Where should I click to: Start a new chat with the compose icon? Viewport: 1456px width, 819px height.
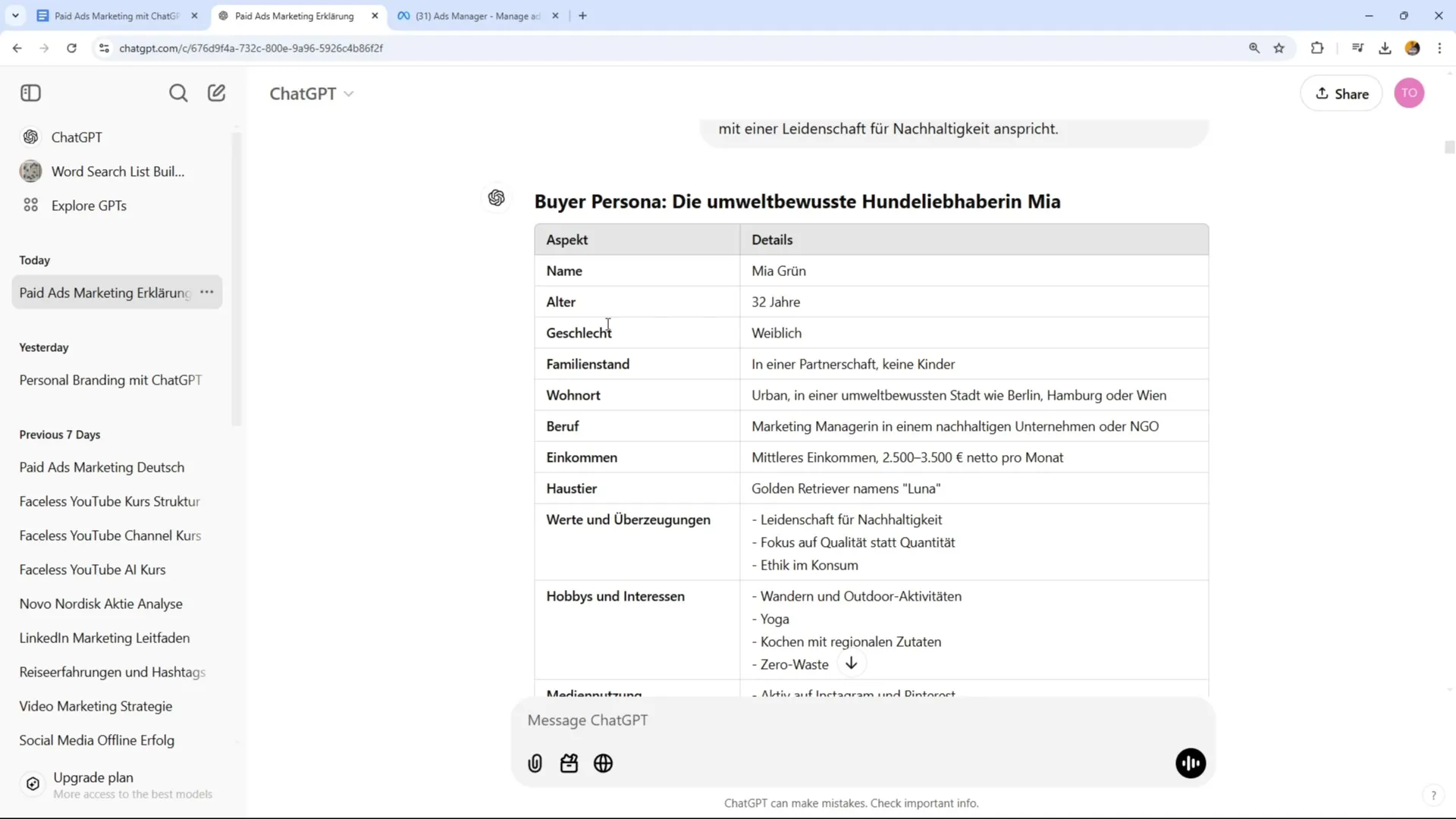(x=217, y=93)
